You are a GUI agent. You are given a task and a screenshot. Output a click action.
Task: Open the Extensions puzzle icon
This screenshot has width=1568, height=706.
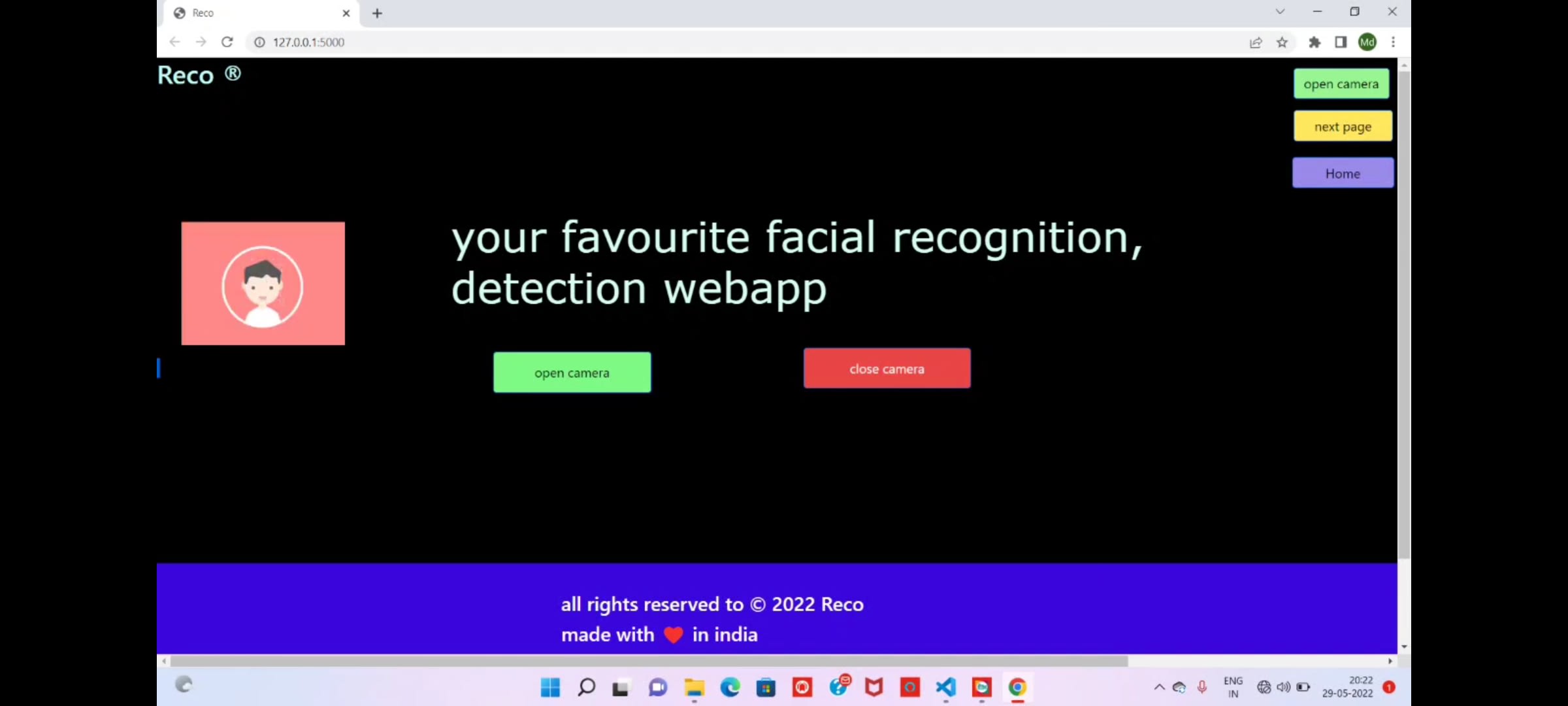pos(1315,42)
